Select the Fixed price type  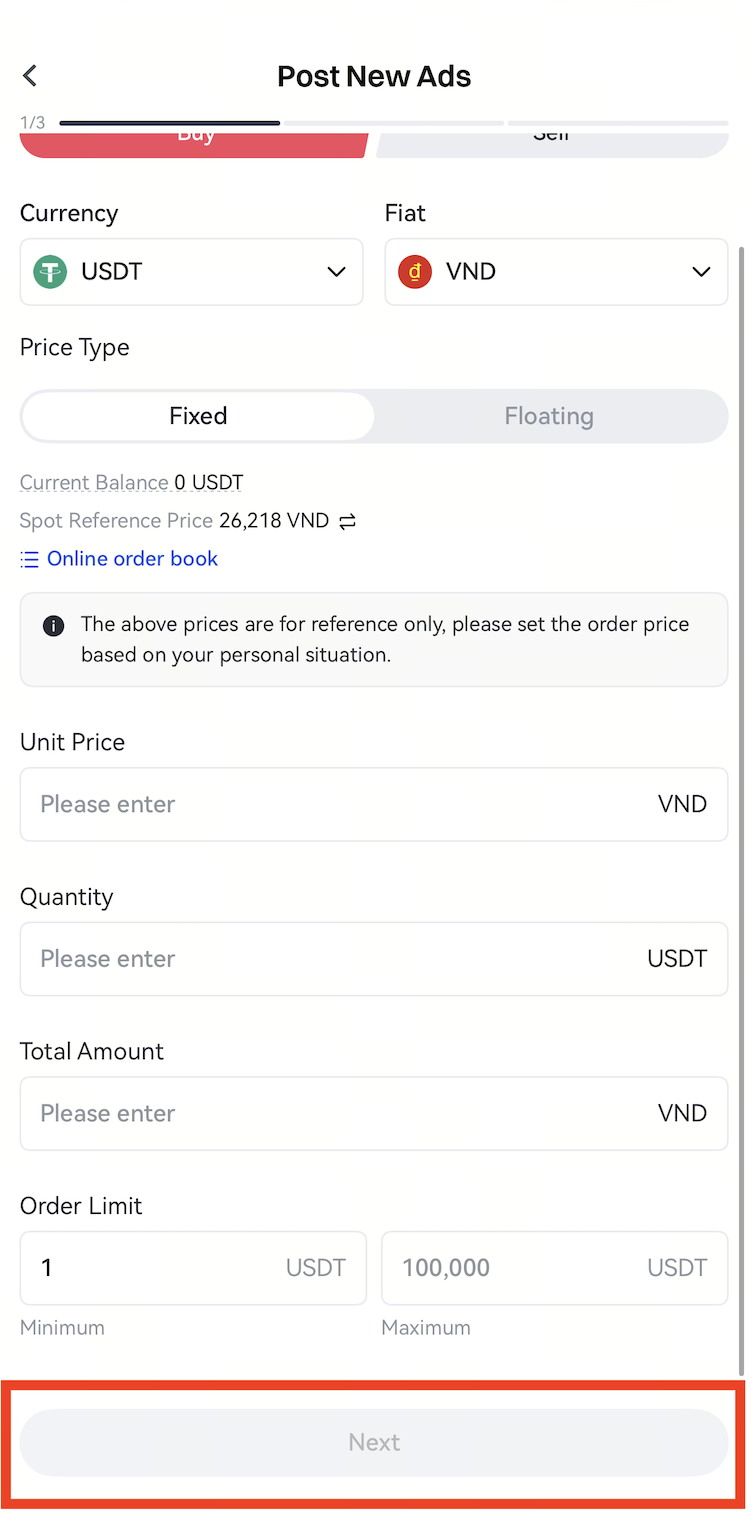point(198,416)
